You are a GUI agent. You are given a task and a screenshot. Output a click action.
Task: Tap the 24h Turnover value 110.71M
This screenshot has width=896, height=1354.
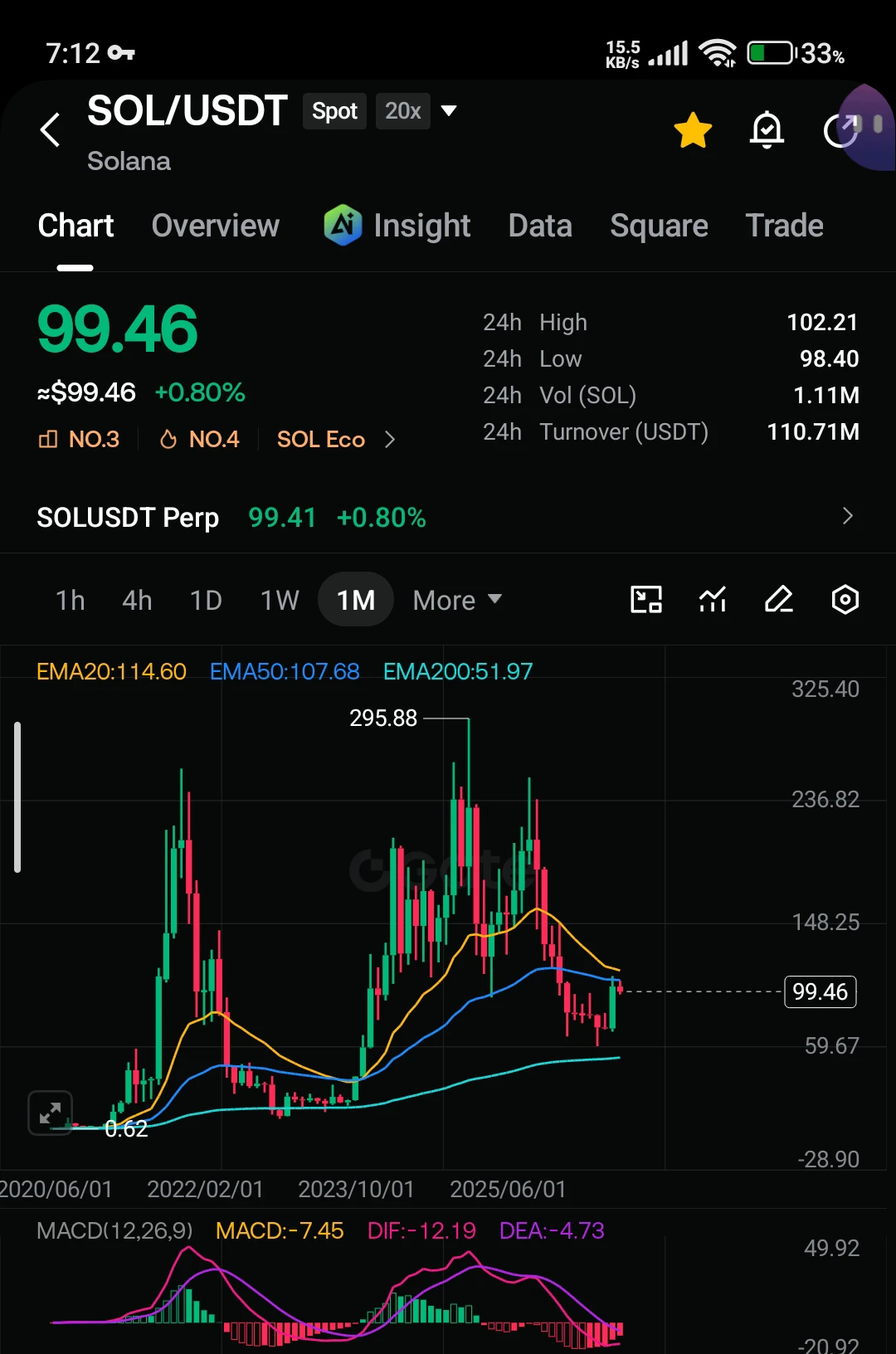click(x=813, y=431)
